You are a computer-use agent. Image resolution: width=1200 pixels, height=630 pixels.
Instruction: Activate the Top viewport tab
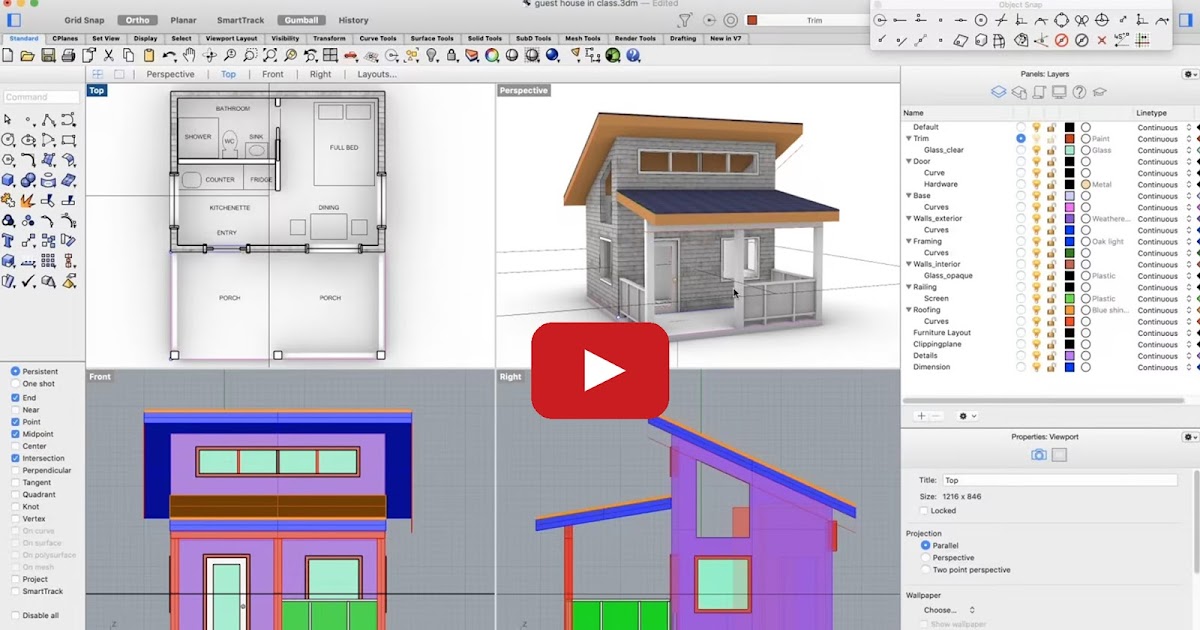pyautogui.click(x=228, y=73)
